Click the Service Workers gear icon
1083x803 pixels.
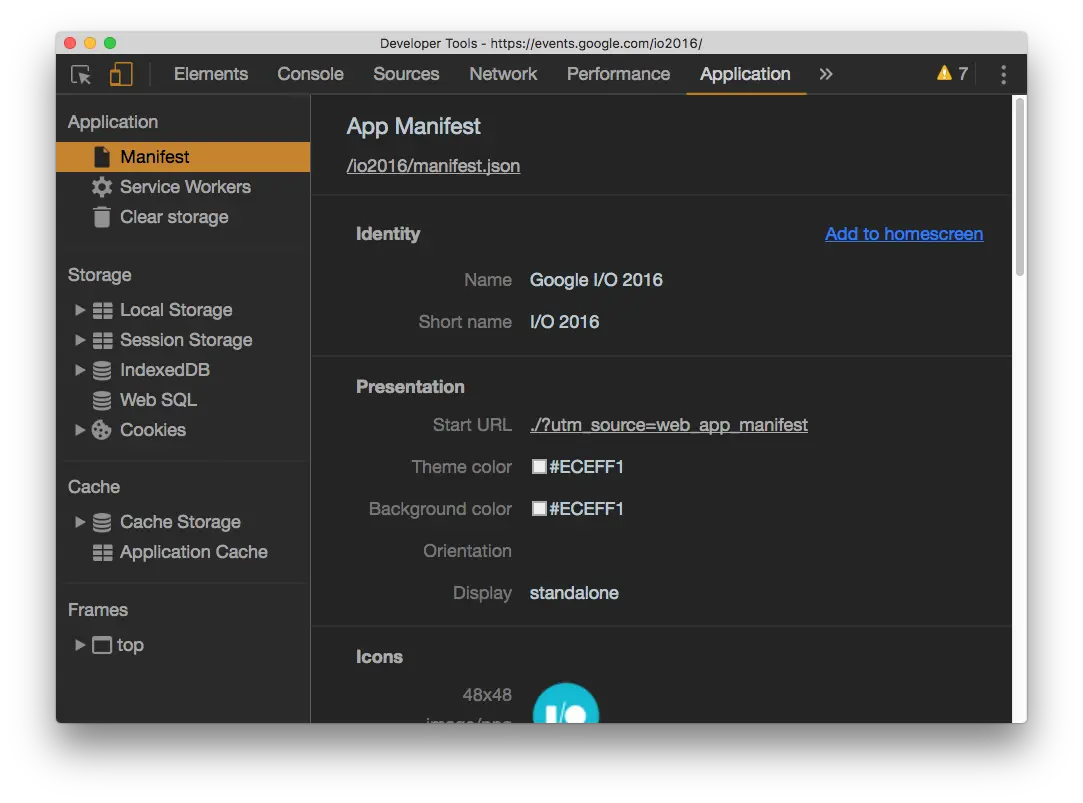[x=102, y=187]
